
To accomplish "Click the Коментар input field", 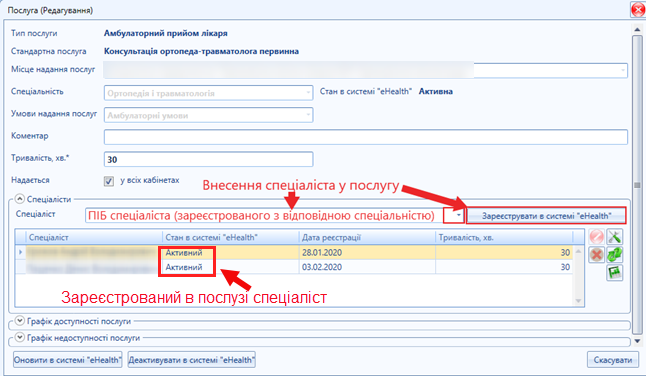I will click(366, 137).
